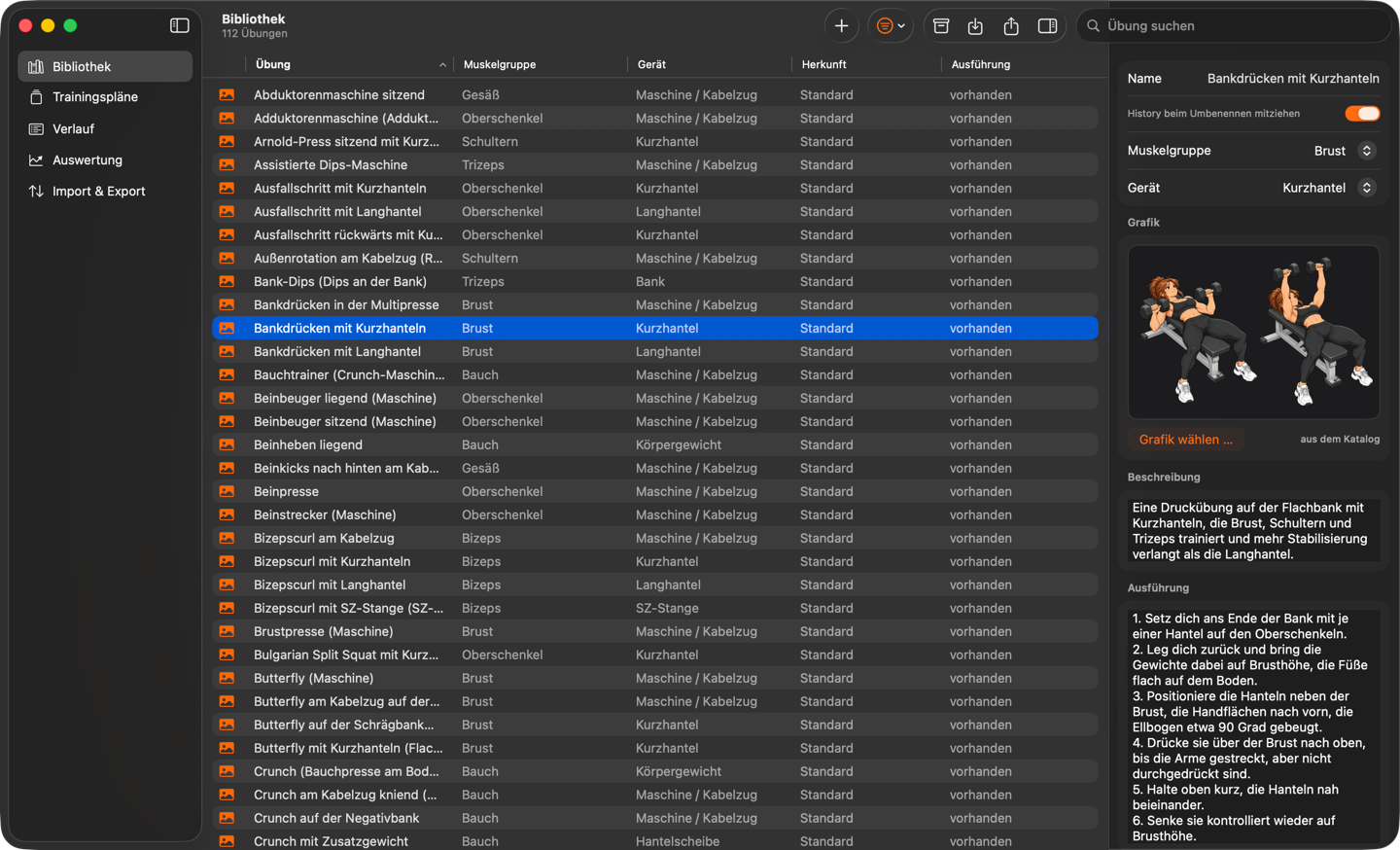The width and height of the screenshot is (1400, 850).
Task: Select 'Bankdrücken in der Multipresse' exercise
Action: pos(655,304)
